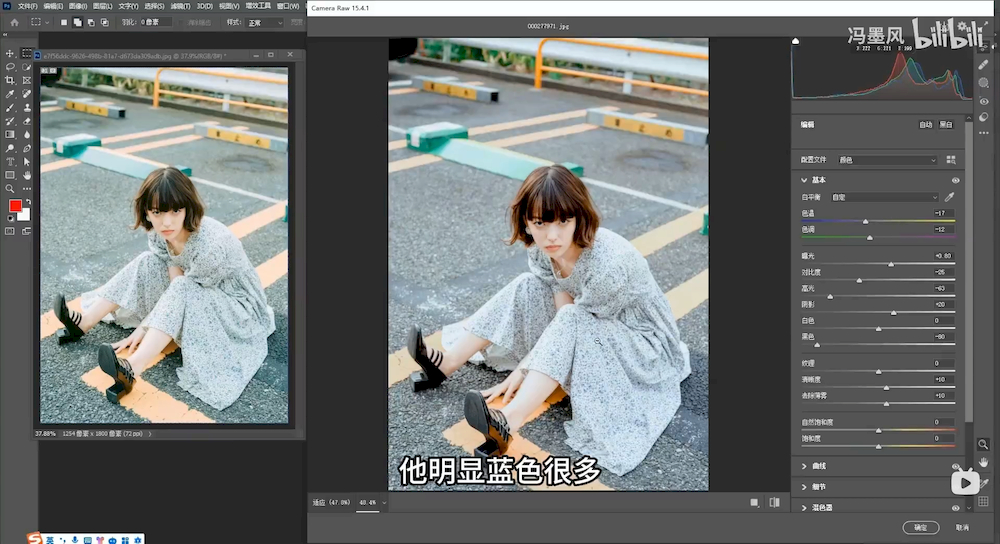This screenshot has height=544, width=1000.
Task: Select the Rectangle shape tool
Action: (x=10, y=175)
